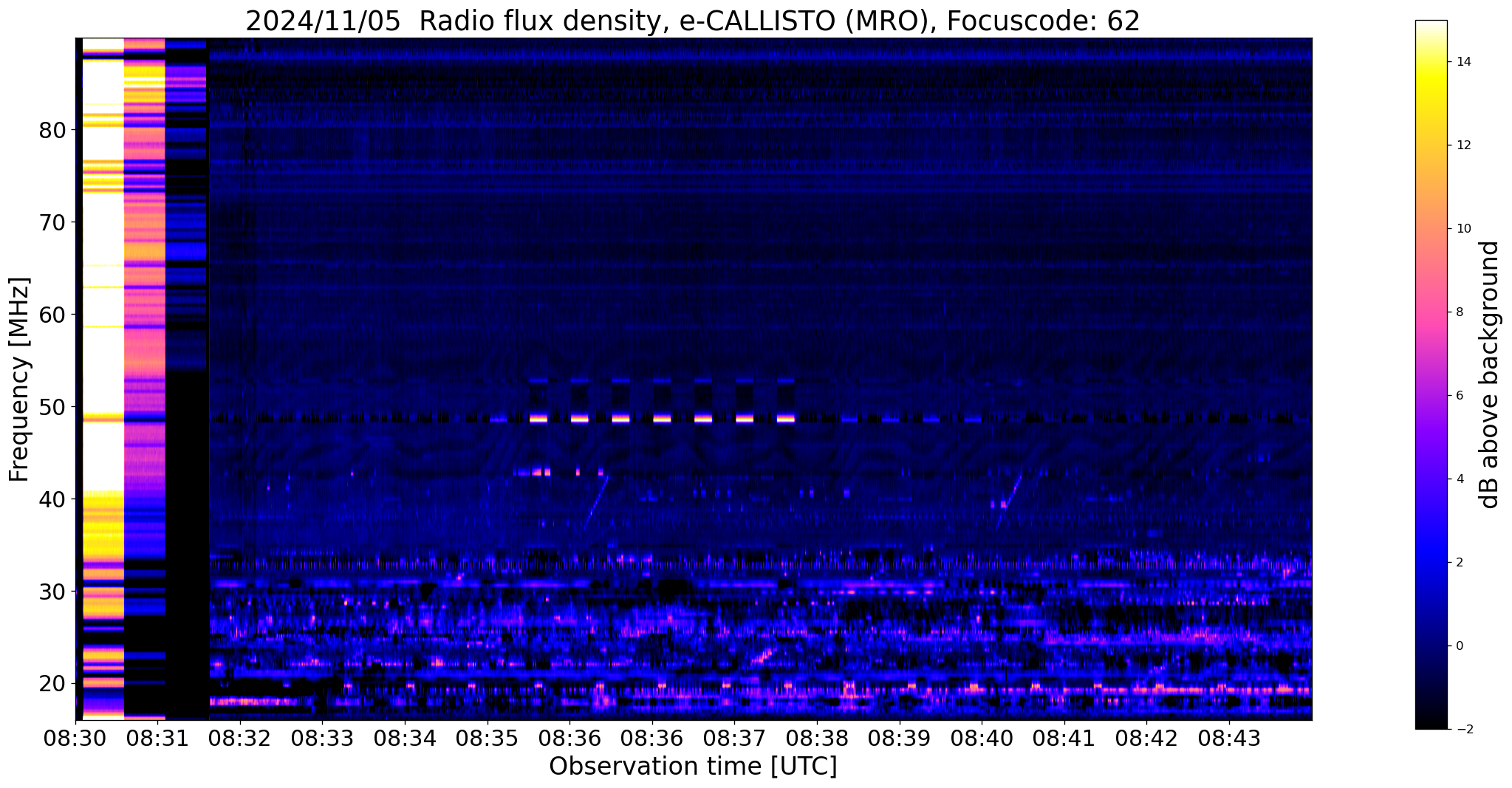This screenshot has height=788, width=1512.
Task: Click the 80 MHz frequency tick label
Action: [52, 131]
